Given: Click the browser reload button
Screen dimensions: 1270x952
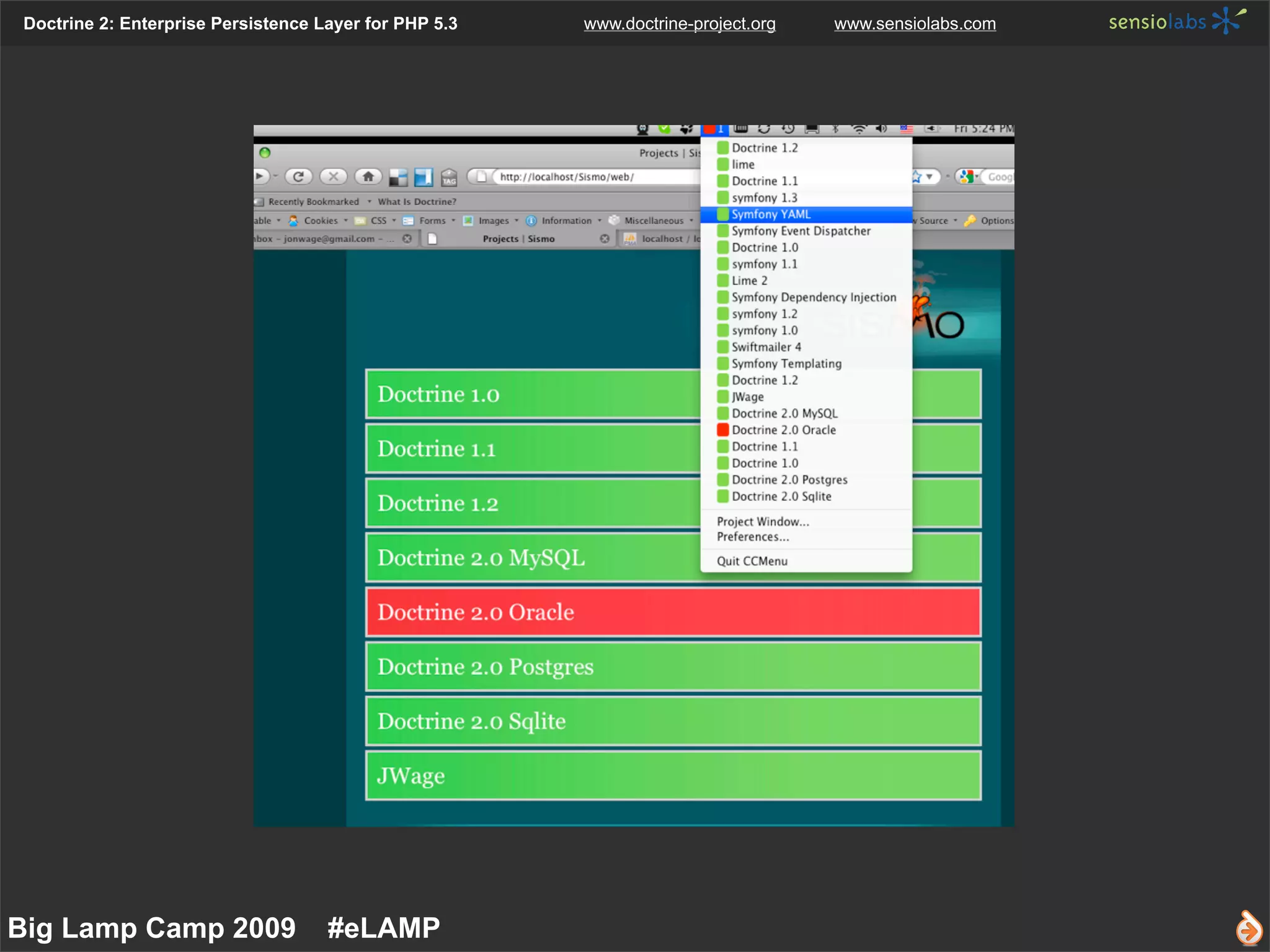Looking at the screenshot, I should (x=298, y=177).
